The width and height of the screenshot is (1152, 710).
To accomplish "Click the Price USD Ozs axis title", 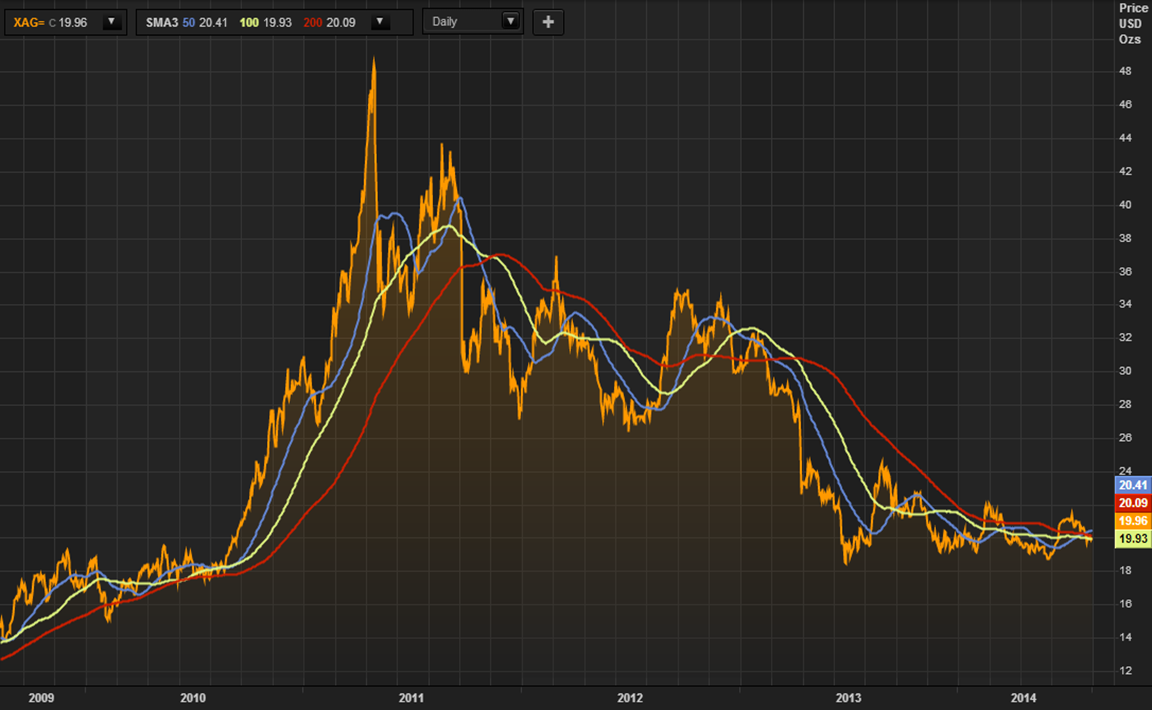I will 1131,24.
